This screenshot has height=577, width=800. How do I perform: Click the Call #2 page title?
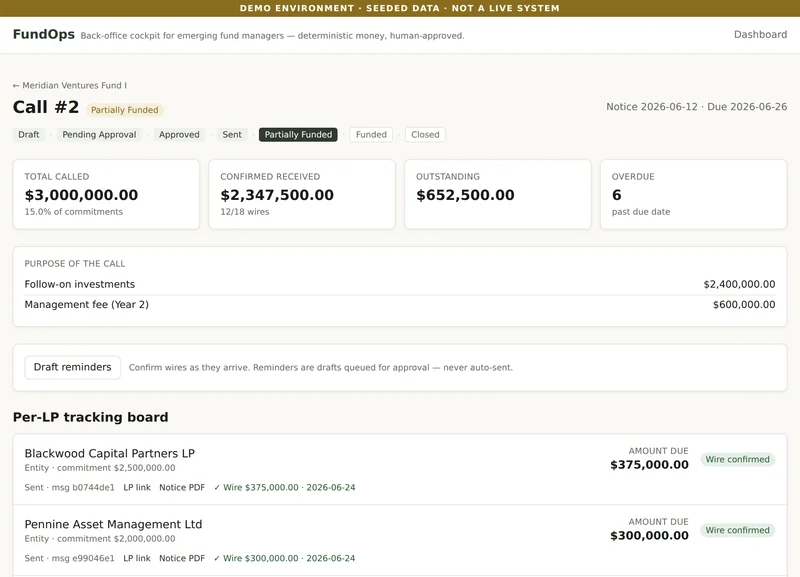point(46,107)
